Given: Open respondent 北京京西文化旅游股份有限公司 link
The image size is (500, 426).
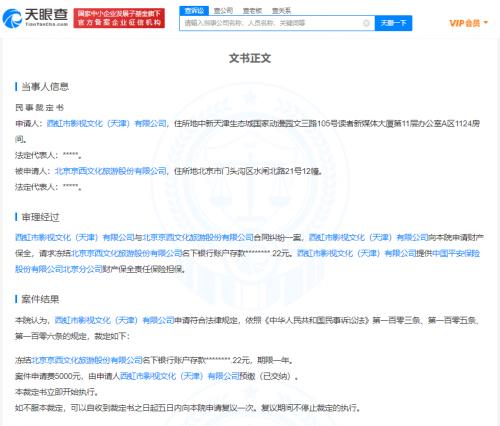Looking at the screenshot, I should 110,171.
